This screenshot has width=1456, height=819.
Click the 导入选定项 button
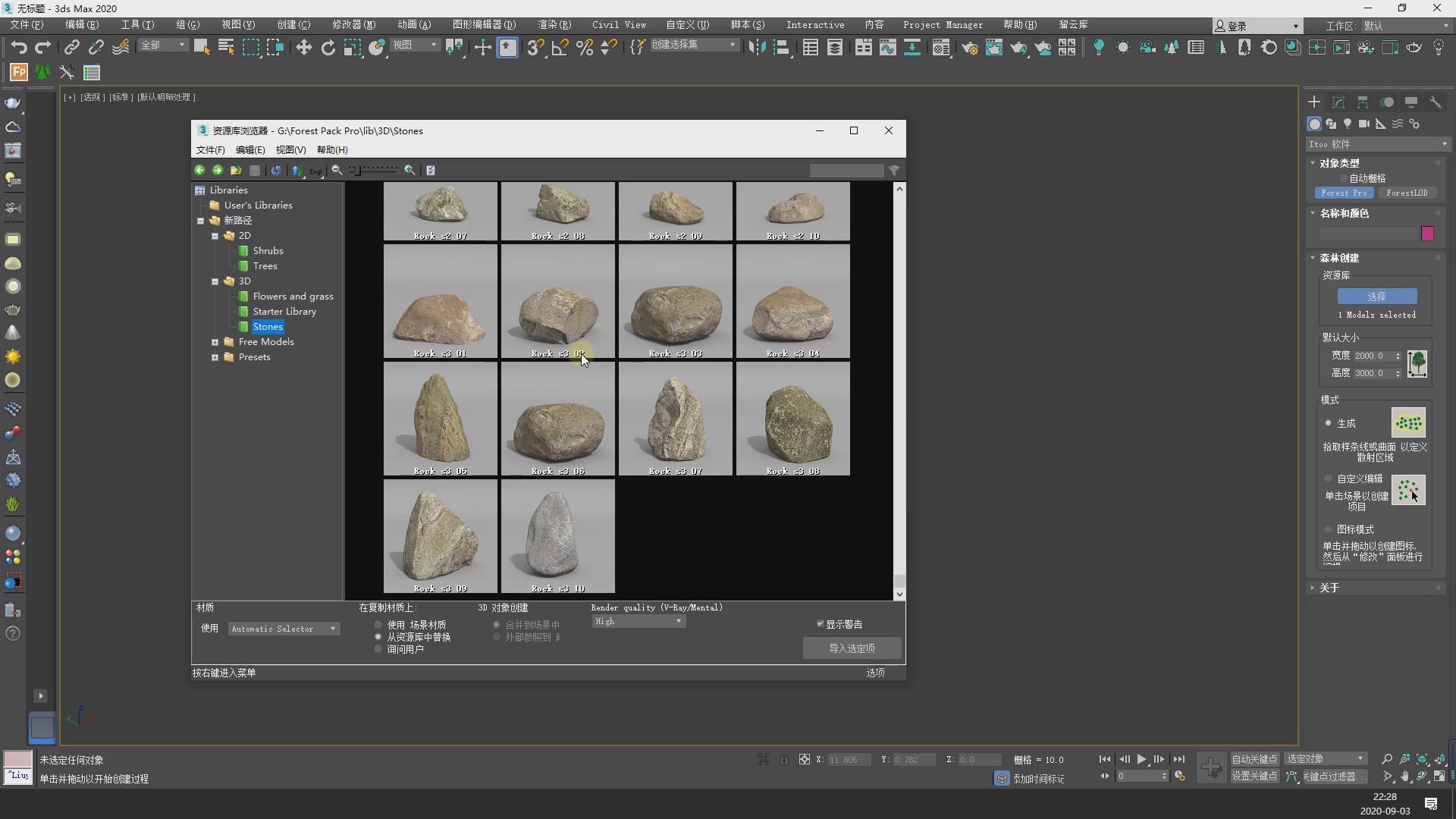(852, 648)
